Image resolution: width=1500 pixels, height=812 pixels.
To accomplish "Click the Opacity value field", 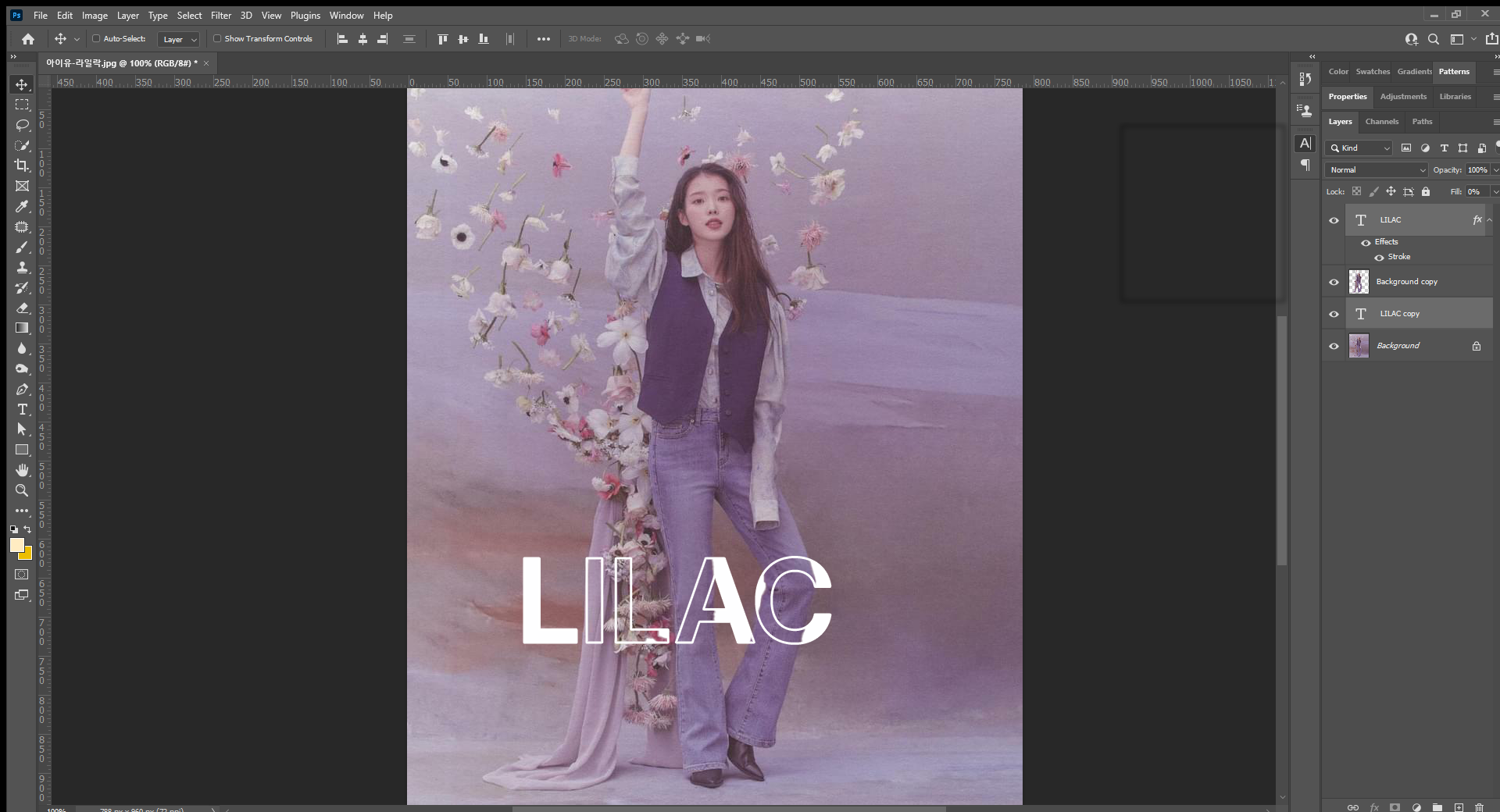I will [1477, 169].
